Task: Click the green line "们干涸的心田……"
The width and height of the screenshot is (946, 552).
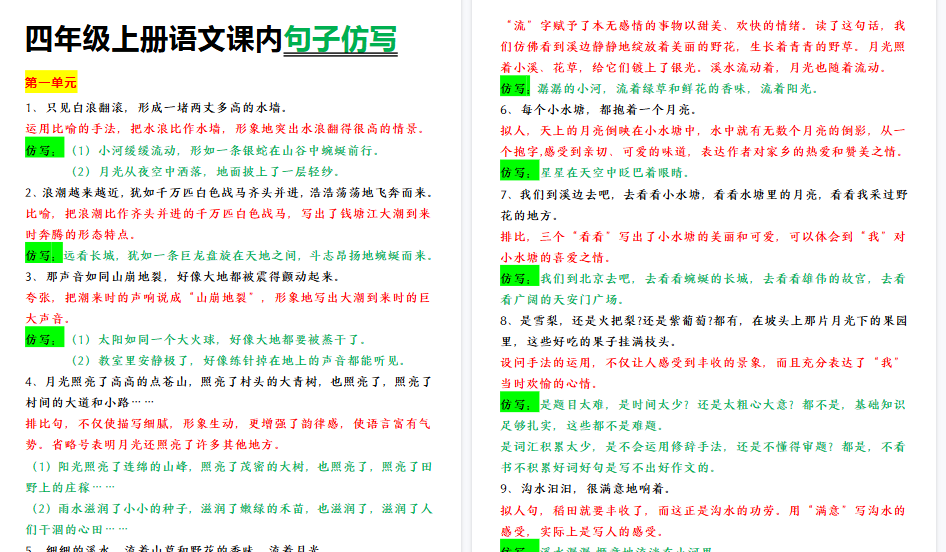Action: coord(77,530)
